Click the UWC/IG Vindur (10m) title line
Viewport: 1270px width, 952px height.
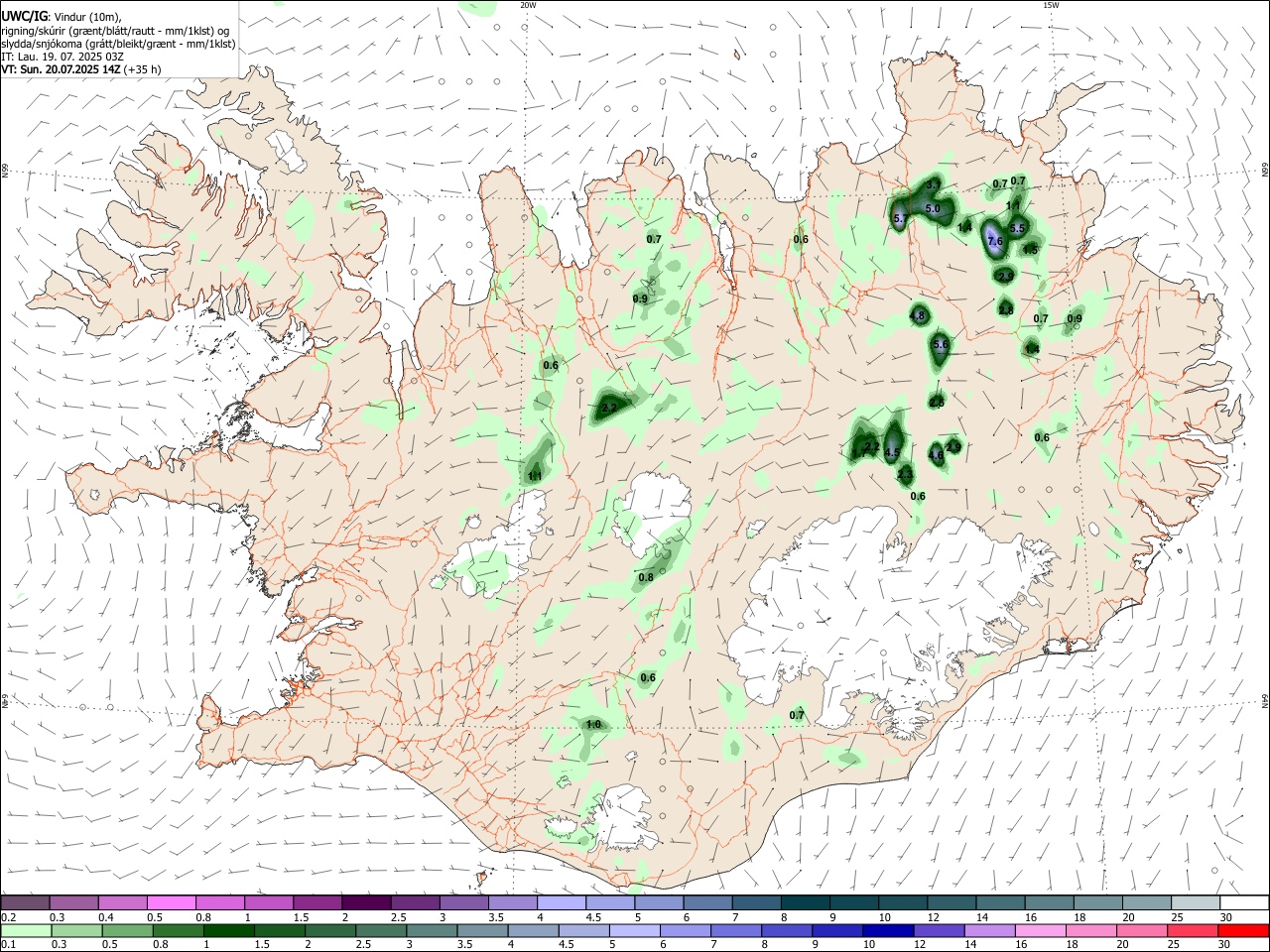(x=62, y=15)
